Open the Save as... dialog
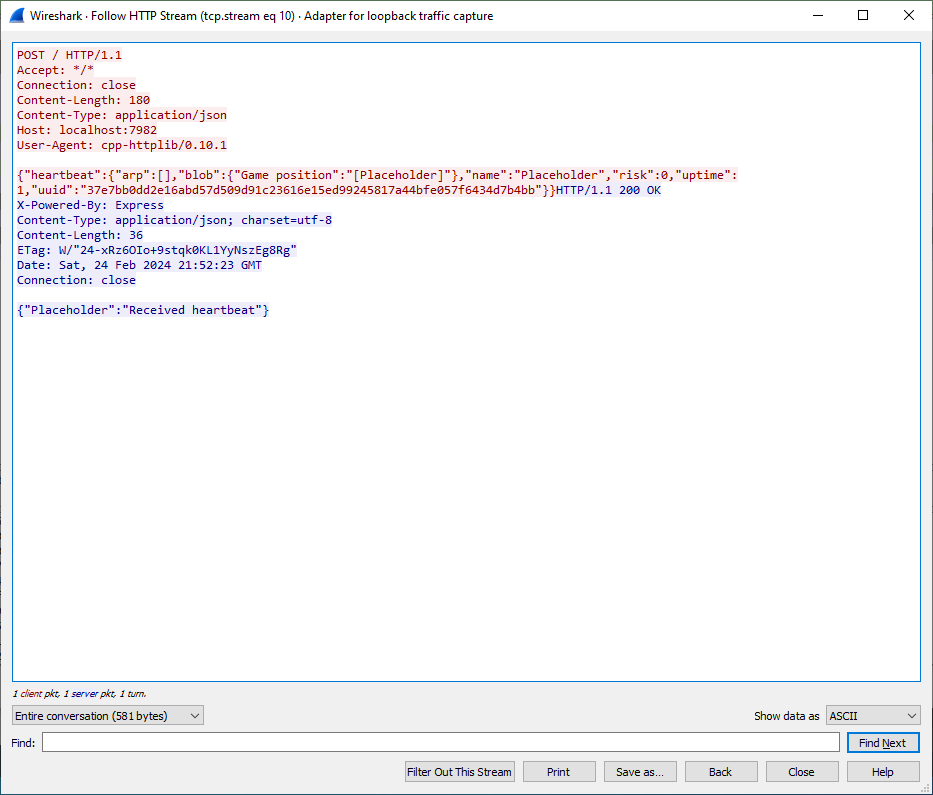The height and width of the screenshot is (795, 933). (640, 772)
